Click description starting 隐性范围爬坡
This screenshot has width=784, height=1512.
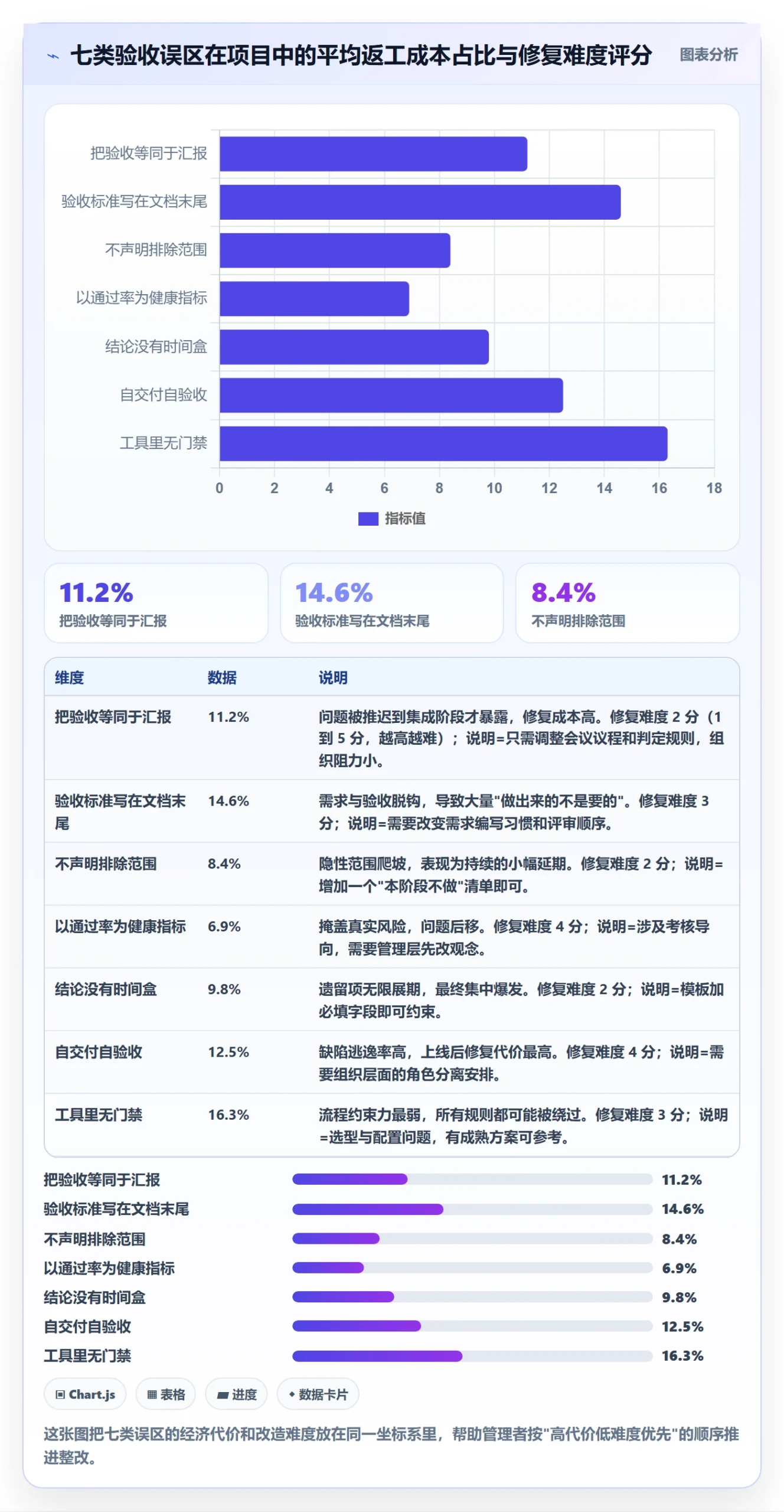point(521,875)
